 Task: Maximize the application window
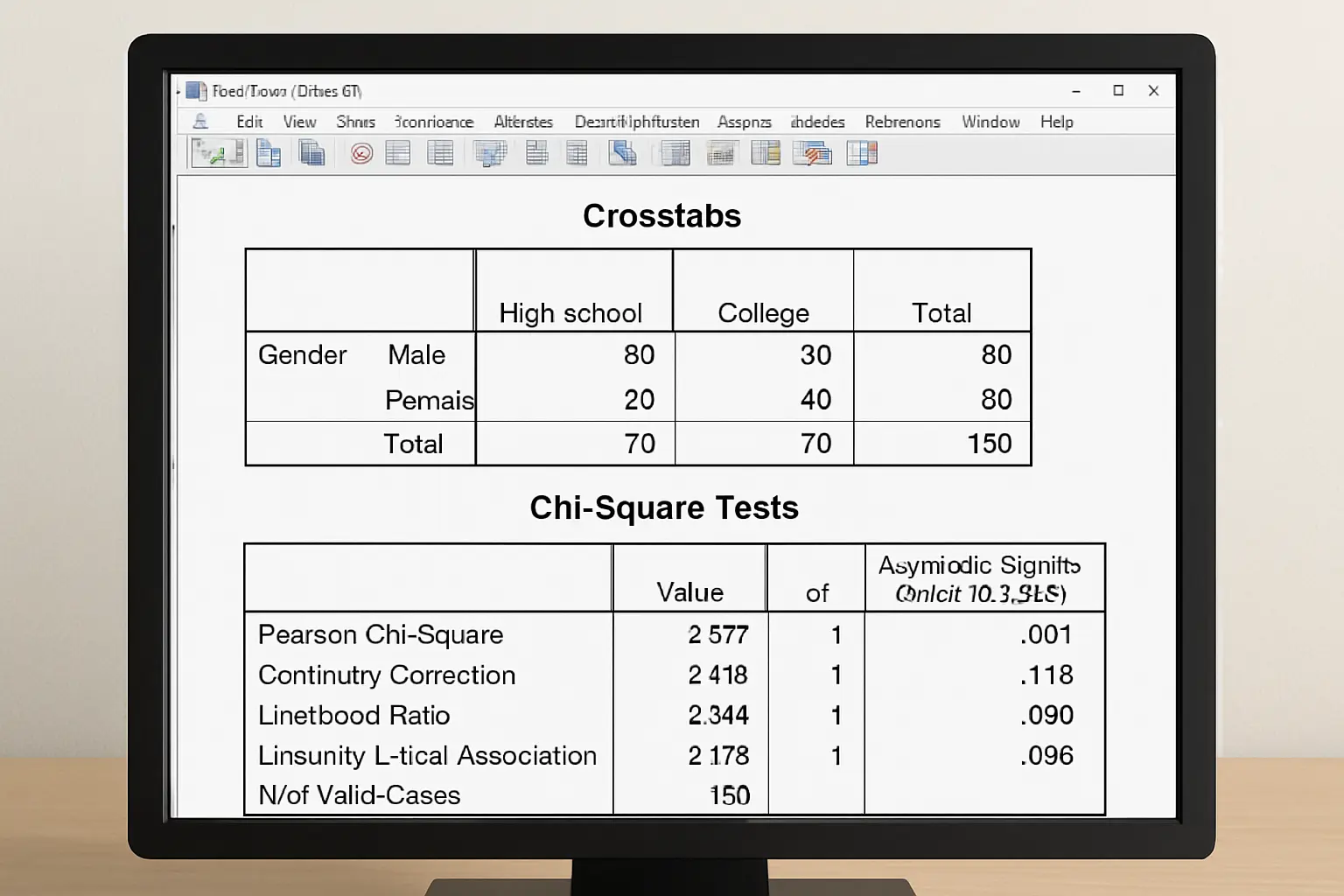1118,90
